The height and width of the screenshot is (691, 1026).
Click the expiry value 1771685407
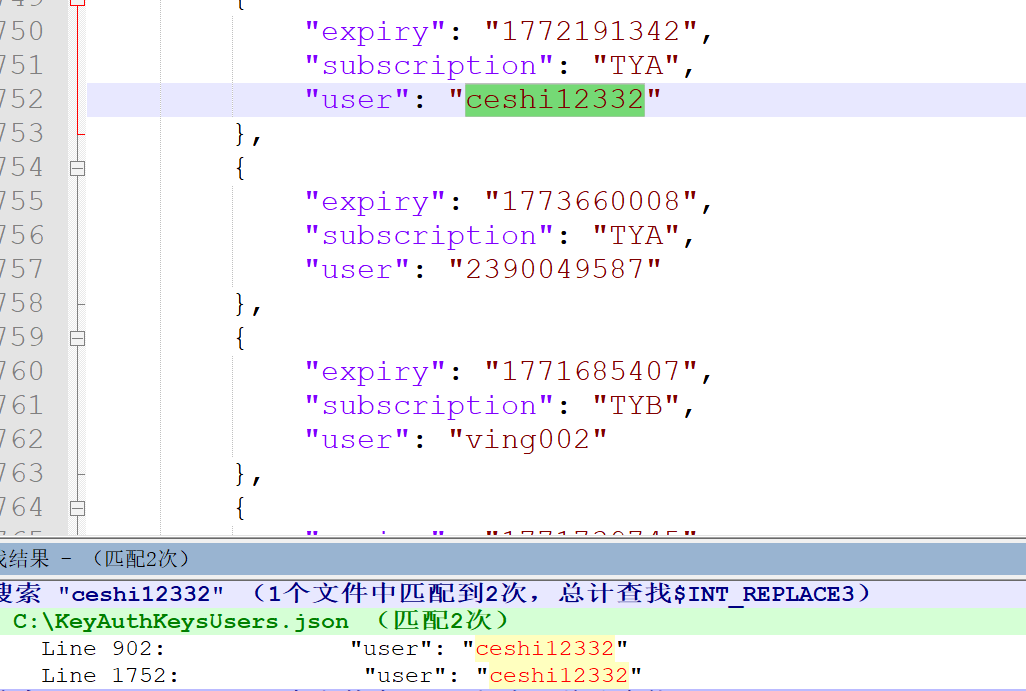pyautogui.click(x=591, y=372)
